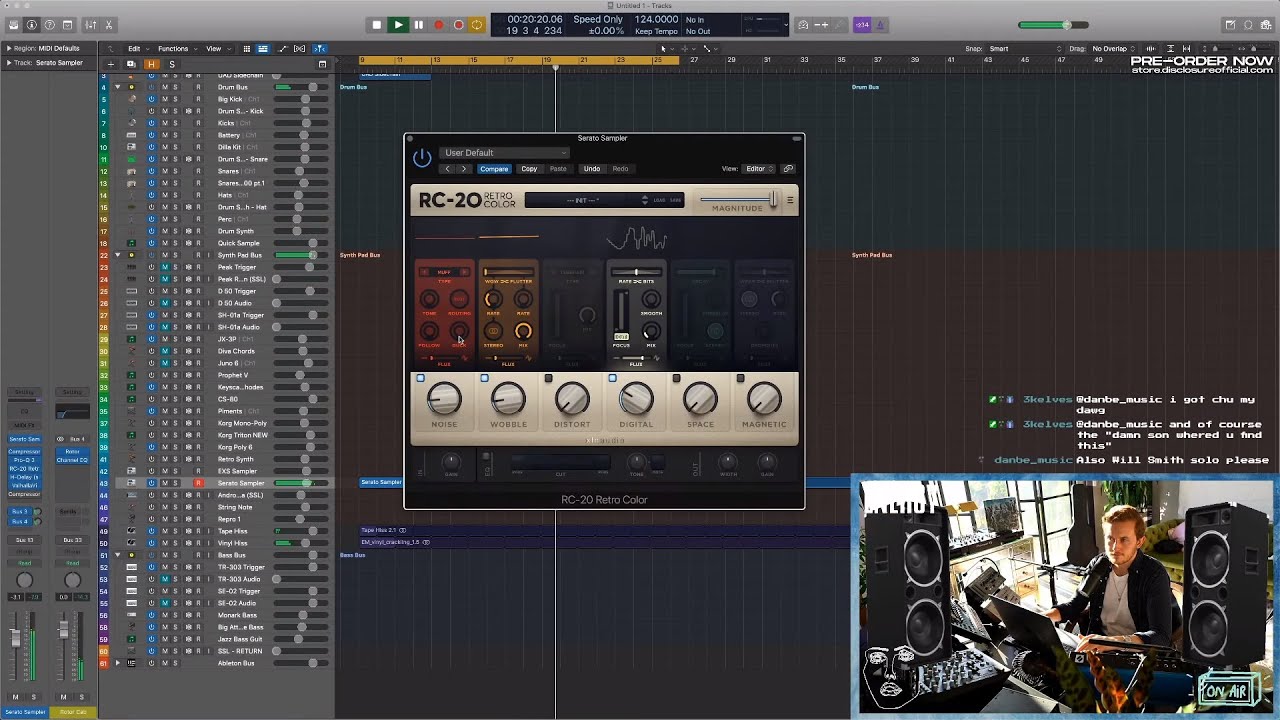Switch to the grid view button
The height and width of the screenshot is (720, 1280).
[x=246, y=48]
